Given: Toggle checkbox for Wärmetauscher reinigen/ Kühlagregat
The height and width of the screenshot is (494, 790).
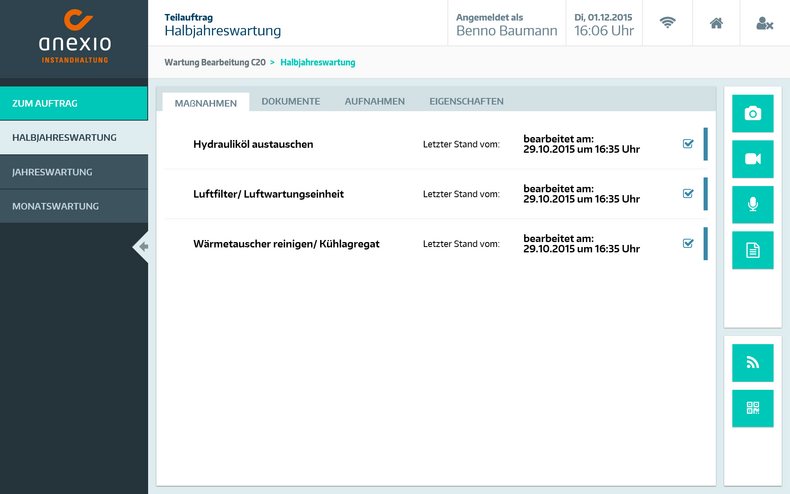Looking at the screenshot, I should tap(688, 243).
